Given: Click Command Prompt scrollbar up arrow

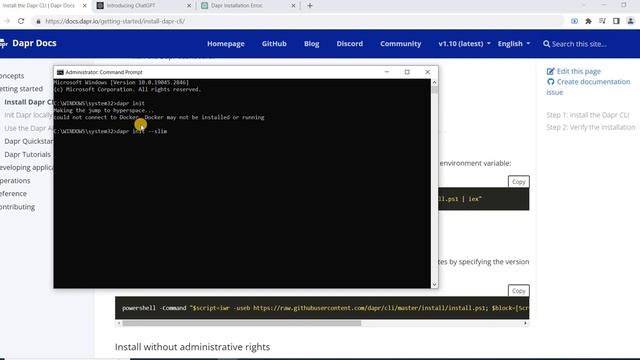Looking at the screenshot, I should (434, 82).
